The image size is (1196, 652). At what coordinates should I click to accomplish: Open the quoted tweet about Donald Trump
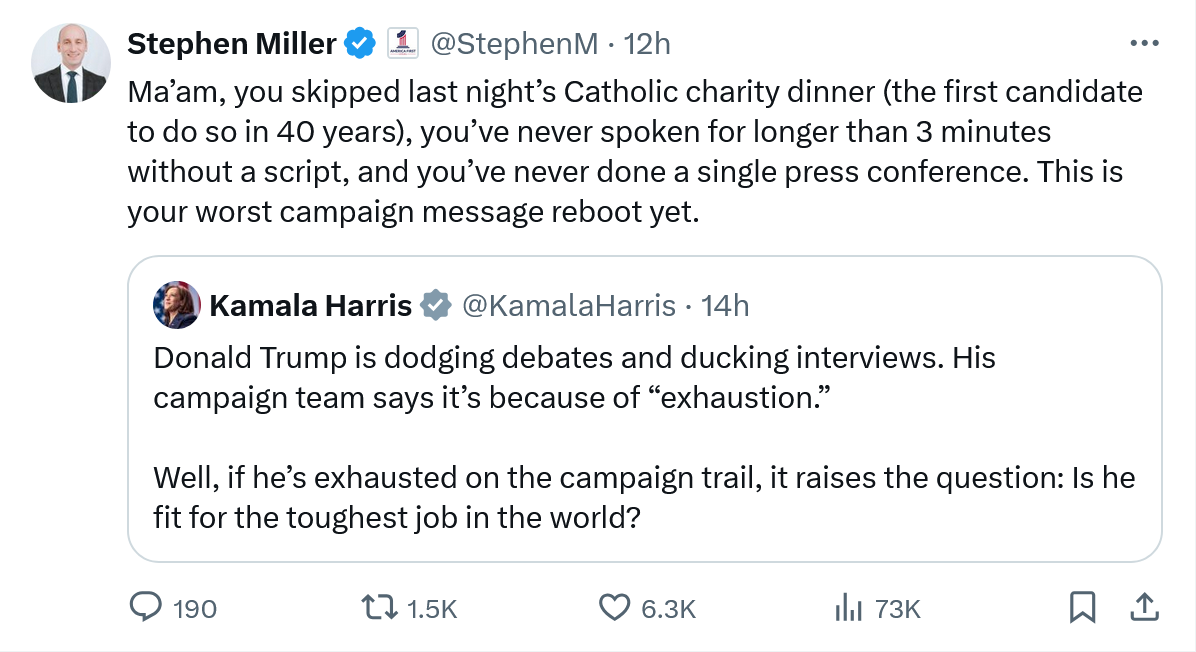644,440
